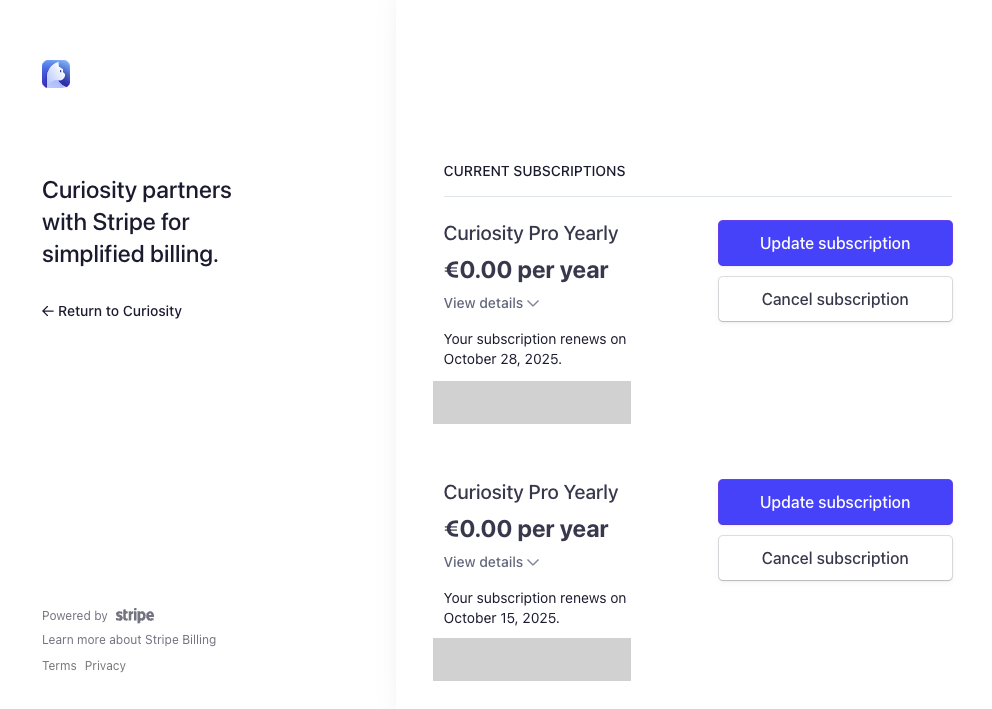Select the CURRENT SUBSCRIPTIONS section heading

534,171
